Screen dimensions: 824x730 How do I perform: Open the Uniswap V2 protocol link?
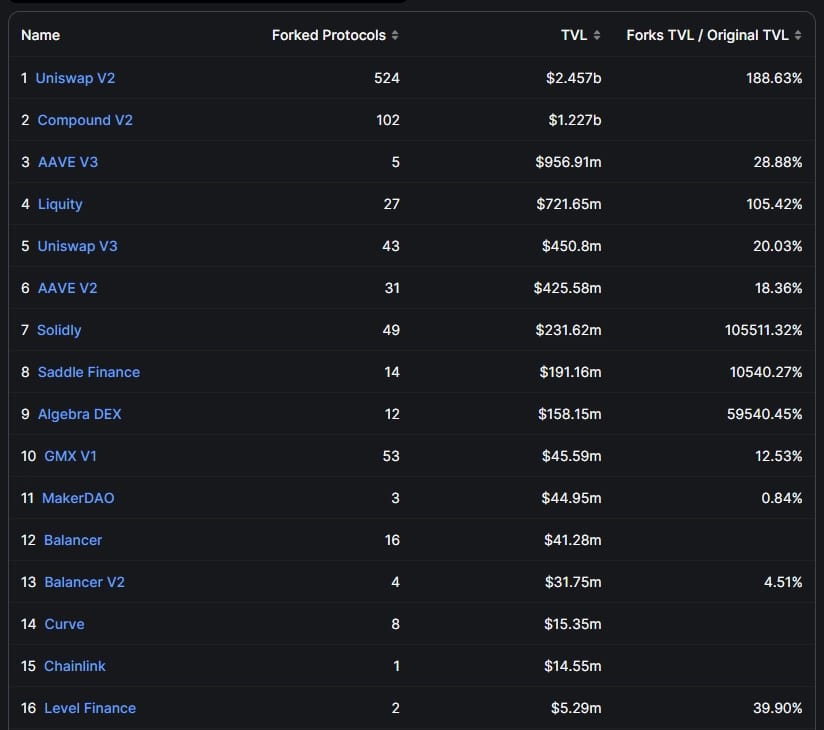[75, 78]
